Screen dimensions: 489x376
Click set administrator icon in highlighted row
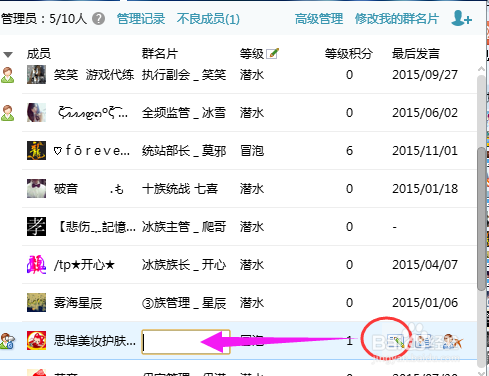(424, 341)
